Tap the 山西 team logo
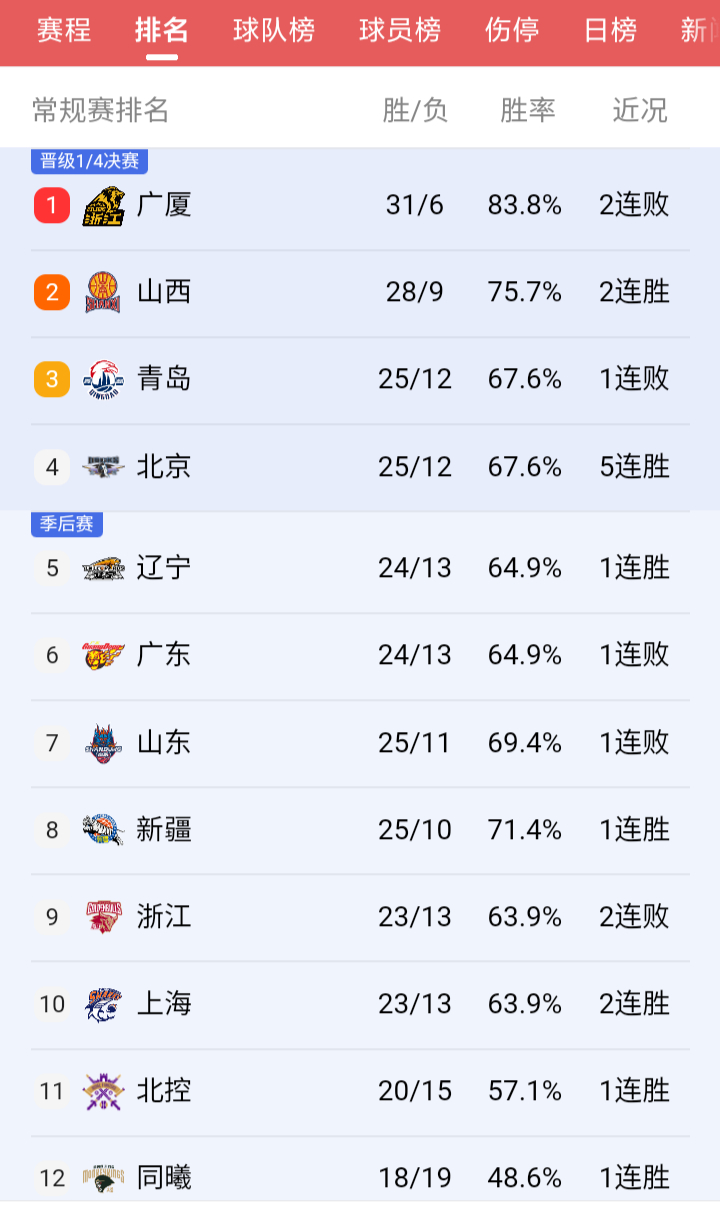The height and width of the screenshot is (1205, 720). pyautogui.click(x=104, y=293)
